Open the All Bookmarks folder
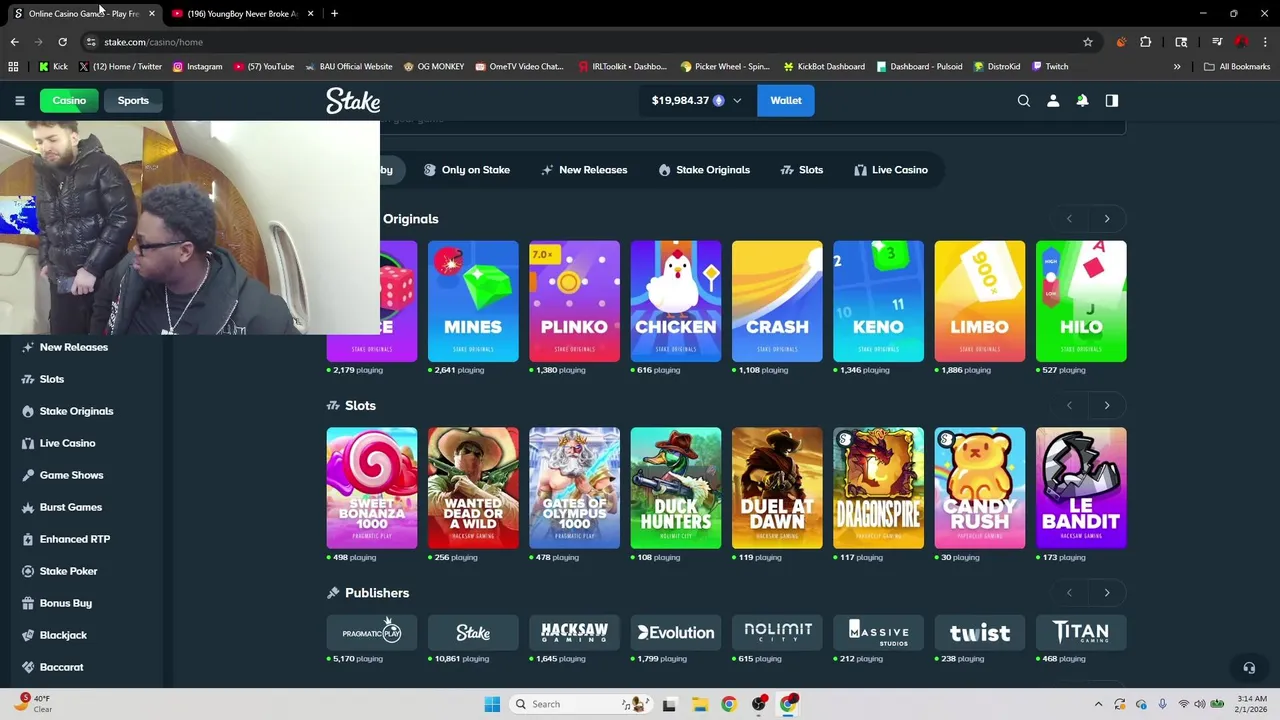The image size is (1280, 720). [1237, 67]
